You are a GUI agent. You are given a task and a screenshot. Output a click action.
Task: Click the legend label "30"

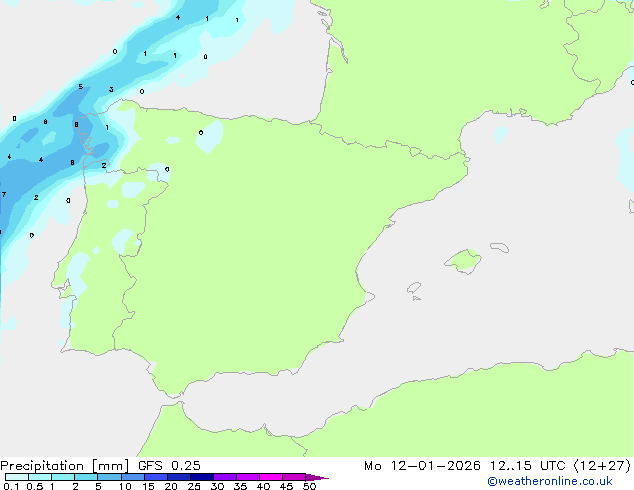217,486
